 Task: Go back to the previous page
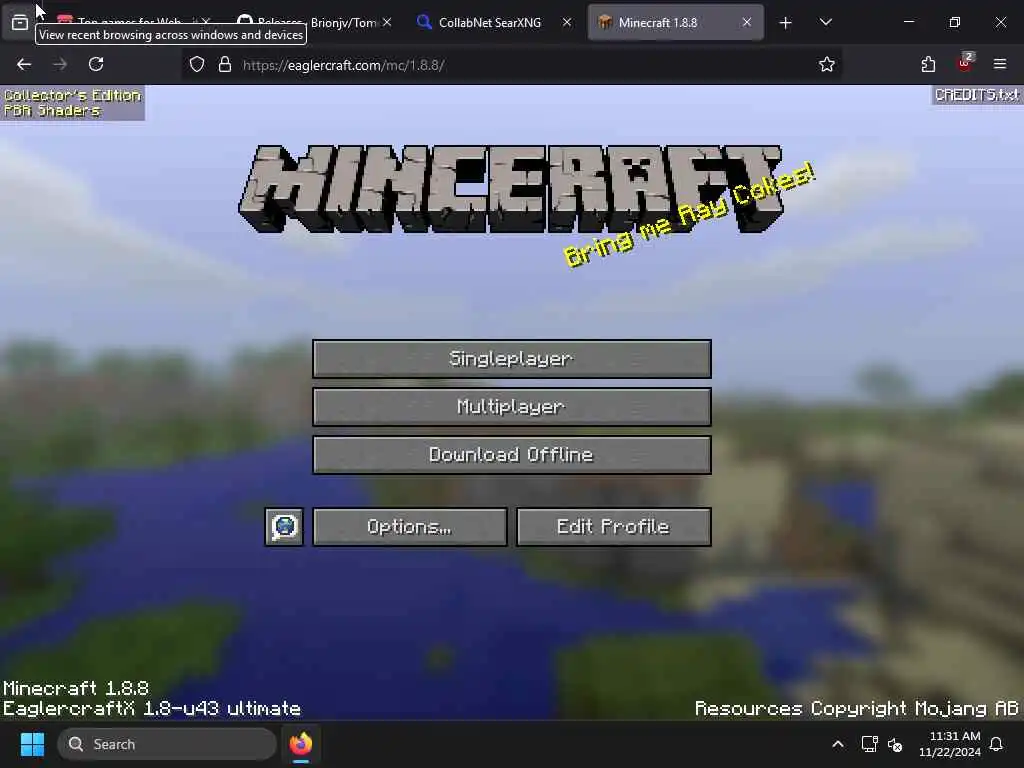[24, 64]
